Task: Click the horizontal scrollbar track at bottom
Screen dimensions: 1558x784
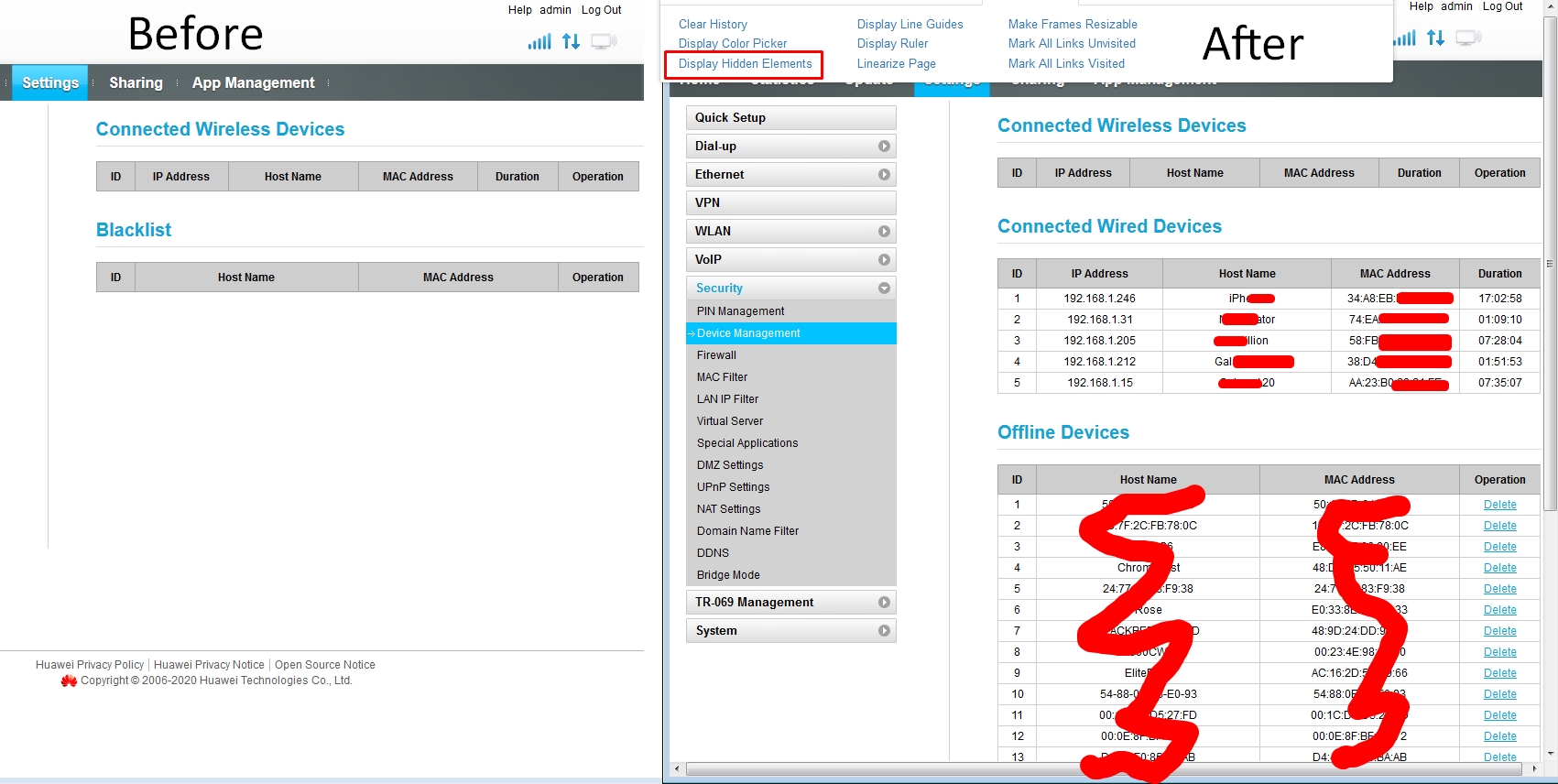Action: tap(1099, 769)
